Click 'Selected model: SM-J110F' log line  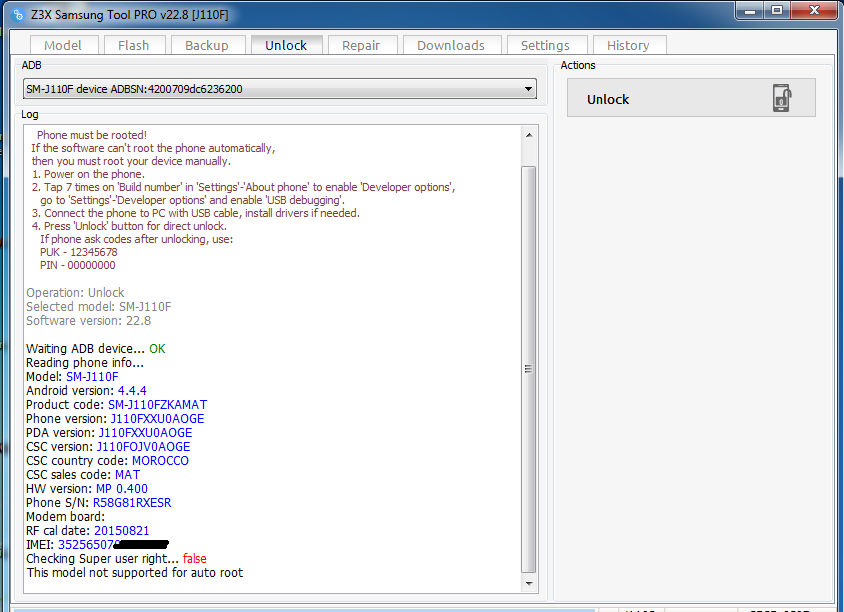coord(99,307)
